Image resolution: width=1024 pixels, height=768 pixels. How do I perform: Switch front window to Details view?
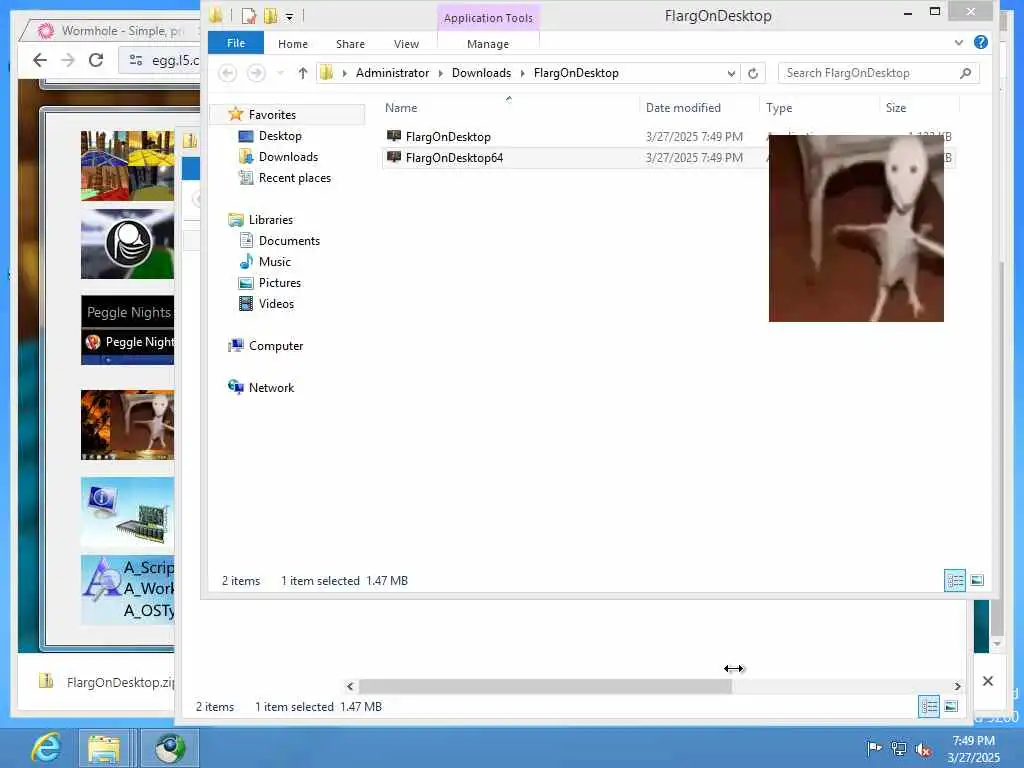pos(955,581)
